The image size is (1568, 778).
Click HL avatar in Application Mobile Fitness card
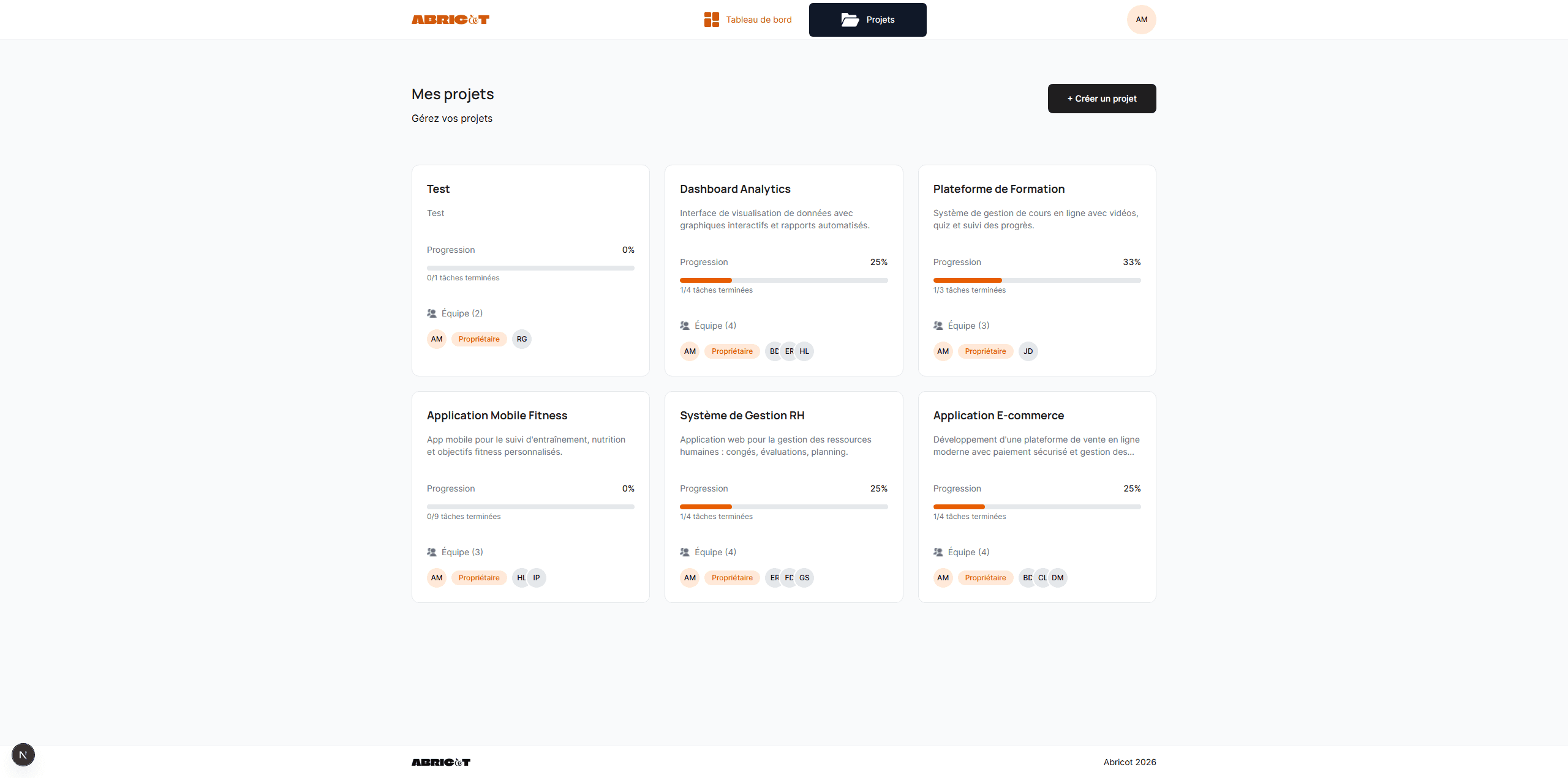coord(520,578)
